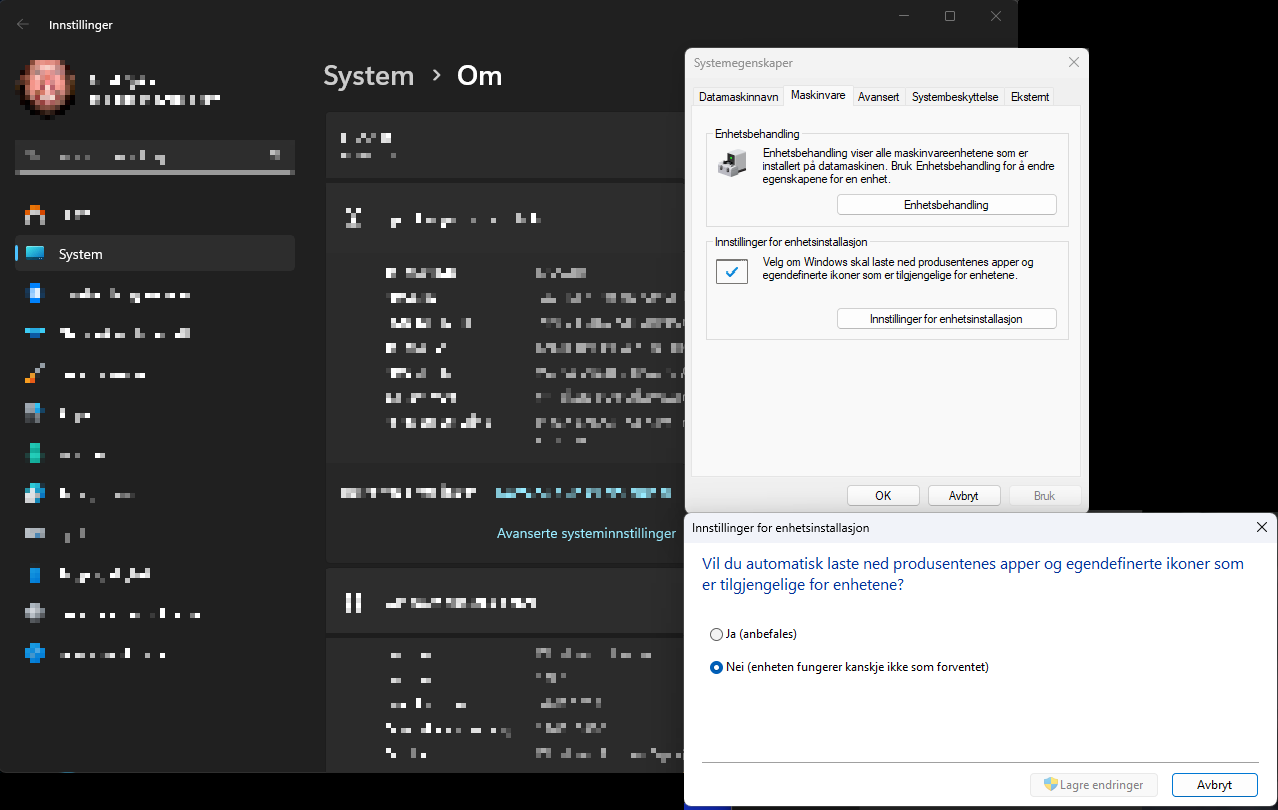Viewport: 1278px width, 810px height.
Task: Click the System monitor icon in sidebar
Action: click(x=36, y=254)
